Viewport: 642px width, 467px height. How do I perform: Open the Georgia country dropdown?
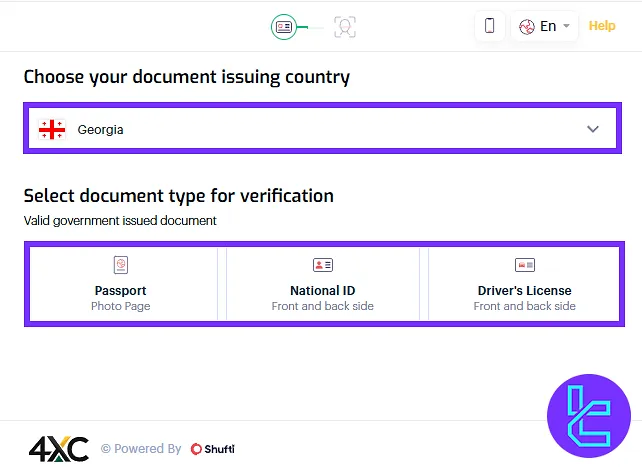point(322,128)
